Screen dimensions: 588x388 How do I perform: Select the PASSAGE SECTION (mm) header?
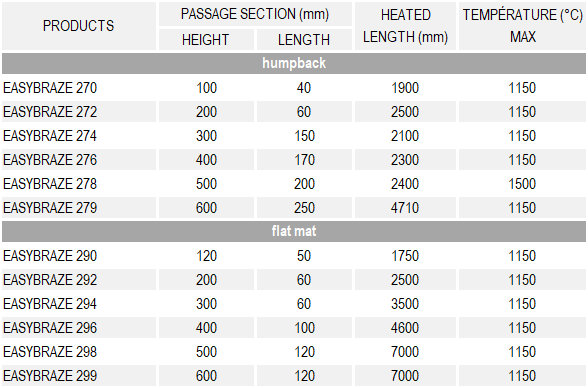[x=255, y=14]
